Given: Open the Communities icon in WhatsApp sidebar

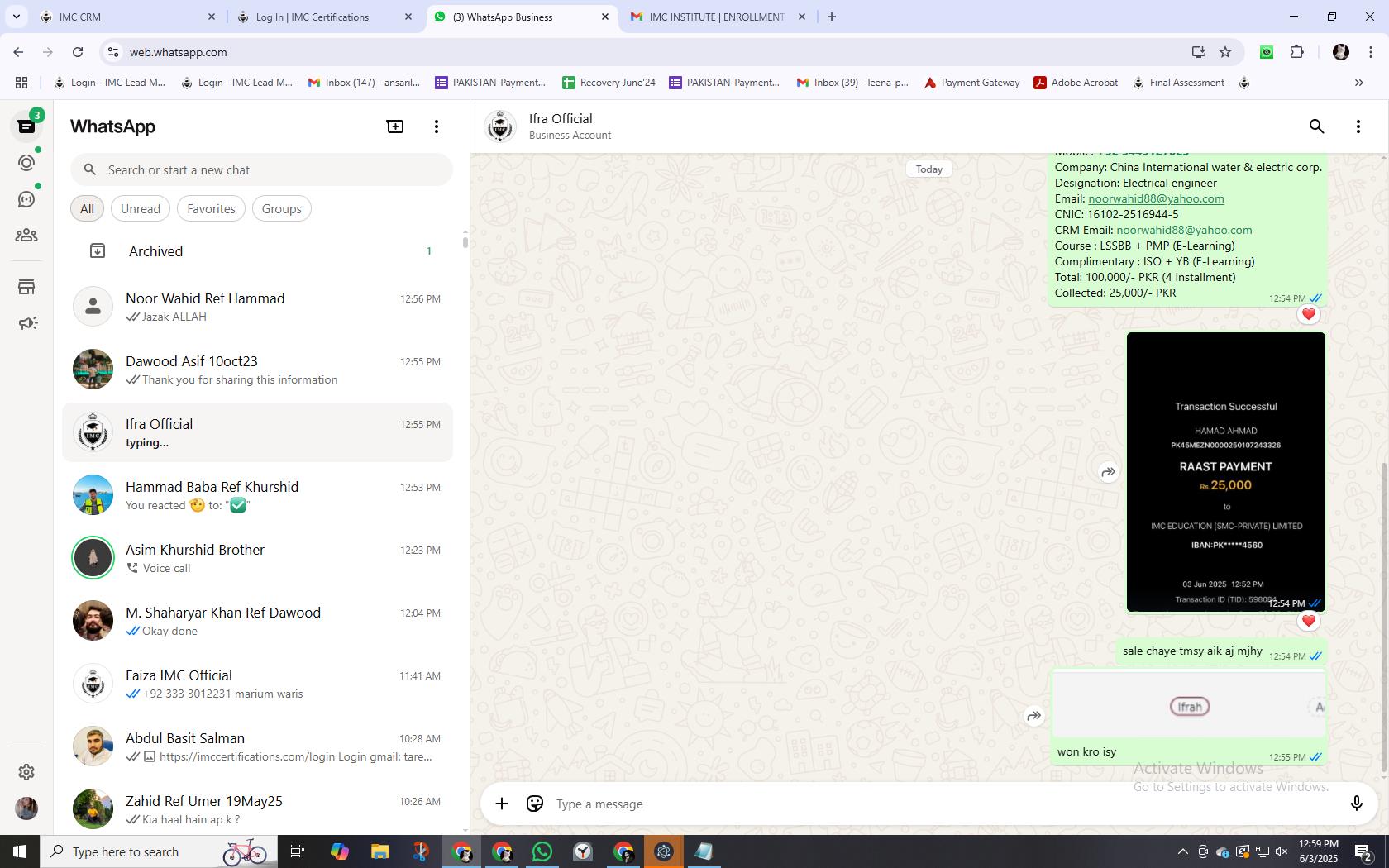Looking at the screenshot, I should point(26,236).
